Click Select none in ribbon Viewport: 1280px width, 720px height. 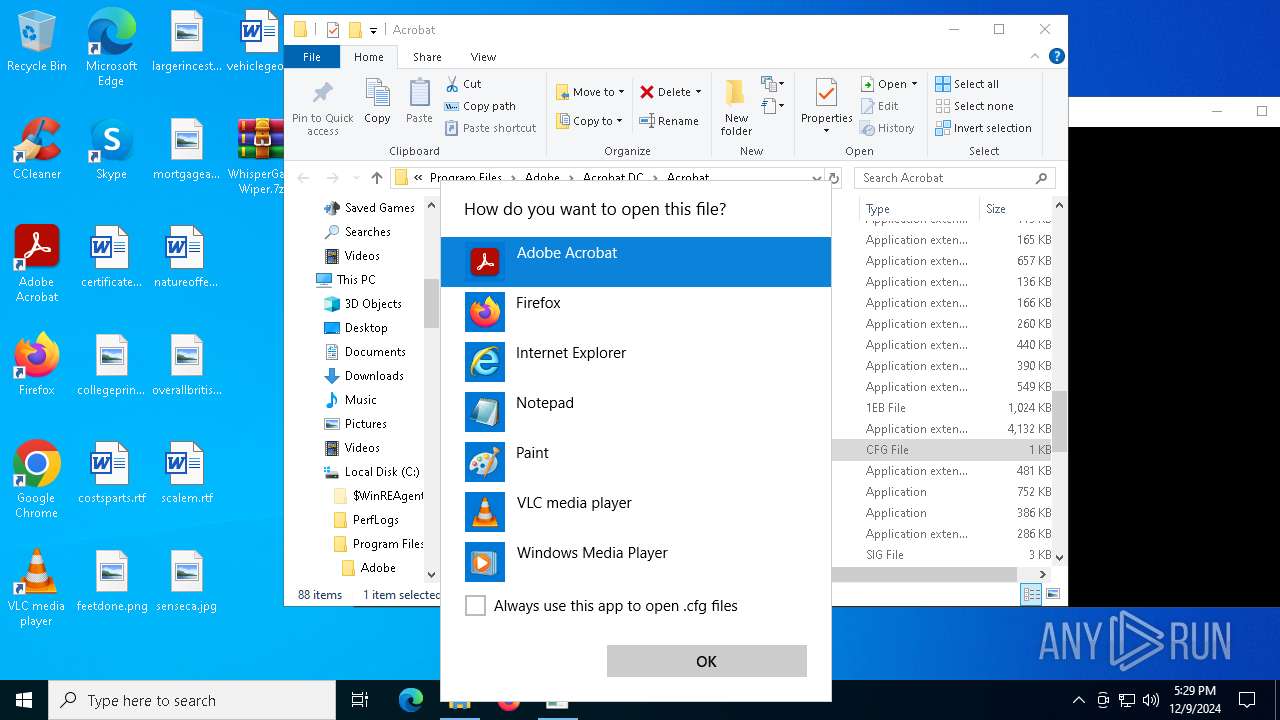[974, 106]
